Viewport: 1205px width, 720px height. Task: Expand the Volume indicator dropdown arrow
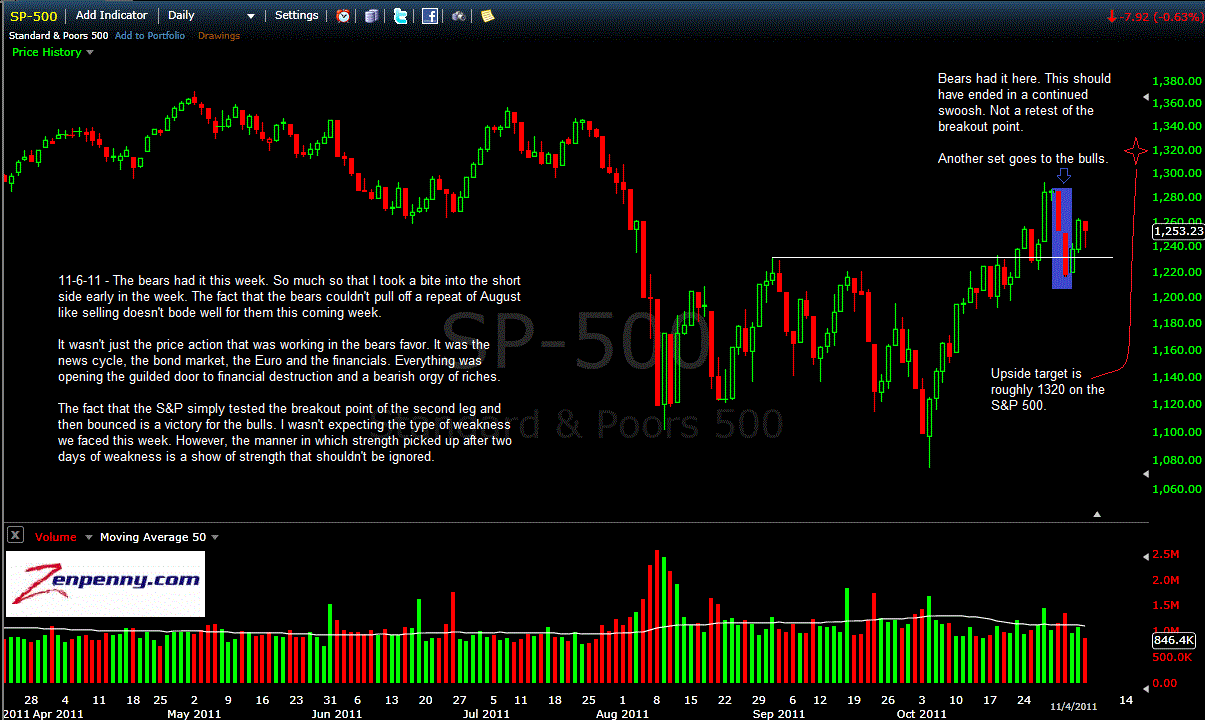point(88,537)
